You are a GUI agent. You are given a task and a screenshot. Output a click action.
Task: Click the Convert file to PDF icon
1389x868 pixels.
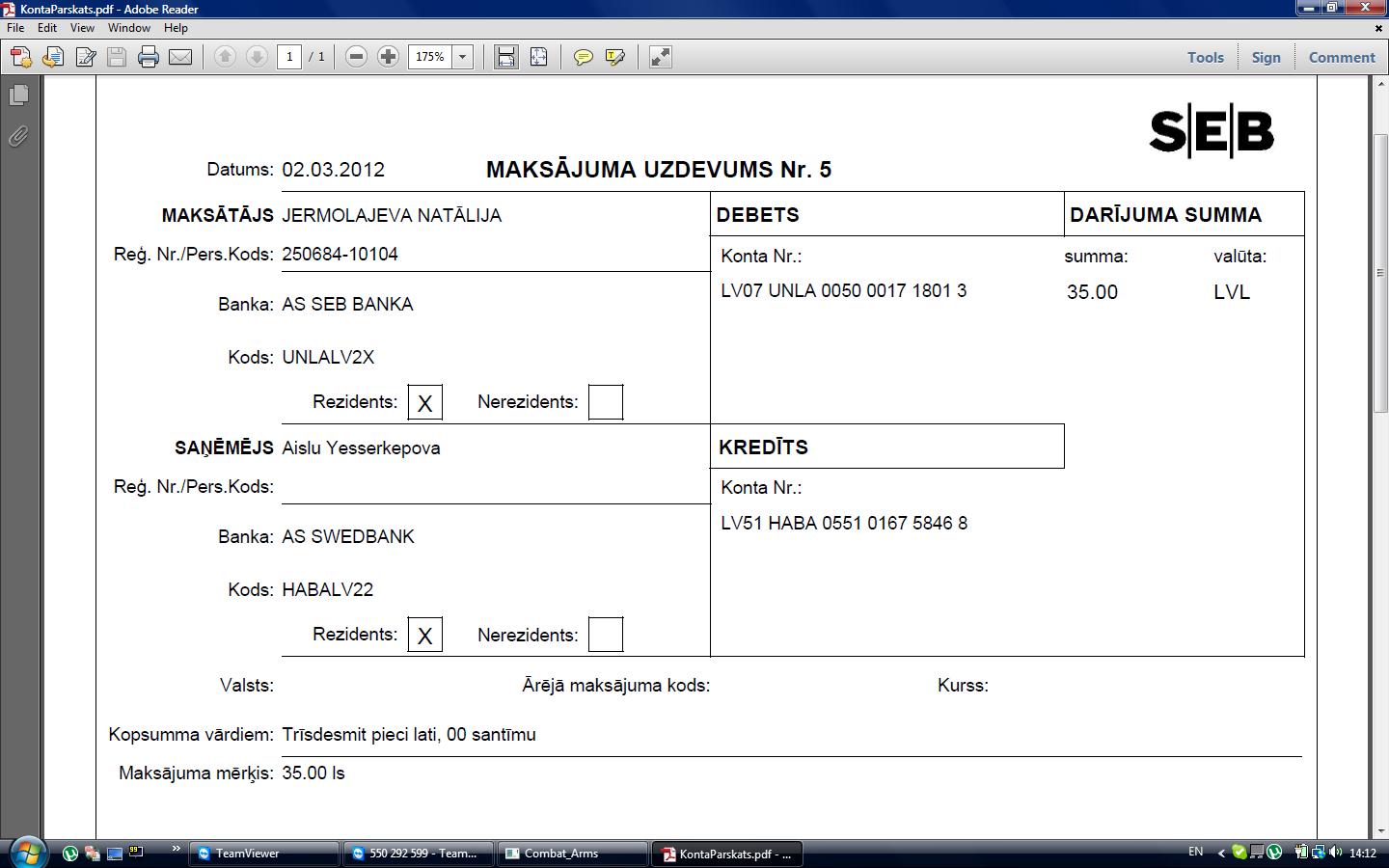(53, 57)
